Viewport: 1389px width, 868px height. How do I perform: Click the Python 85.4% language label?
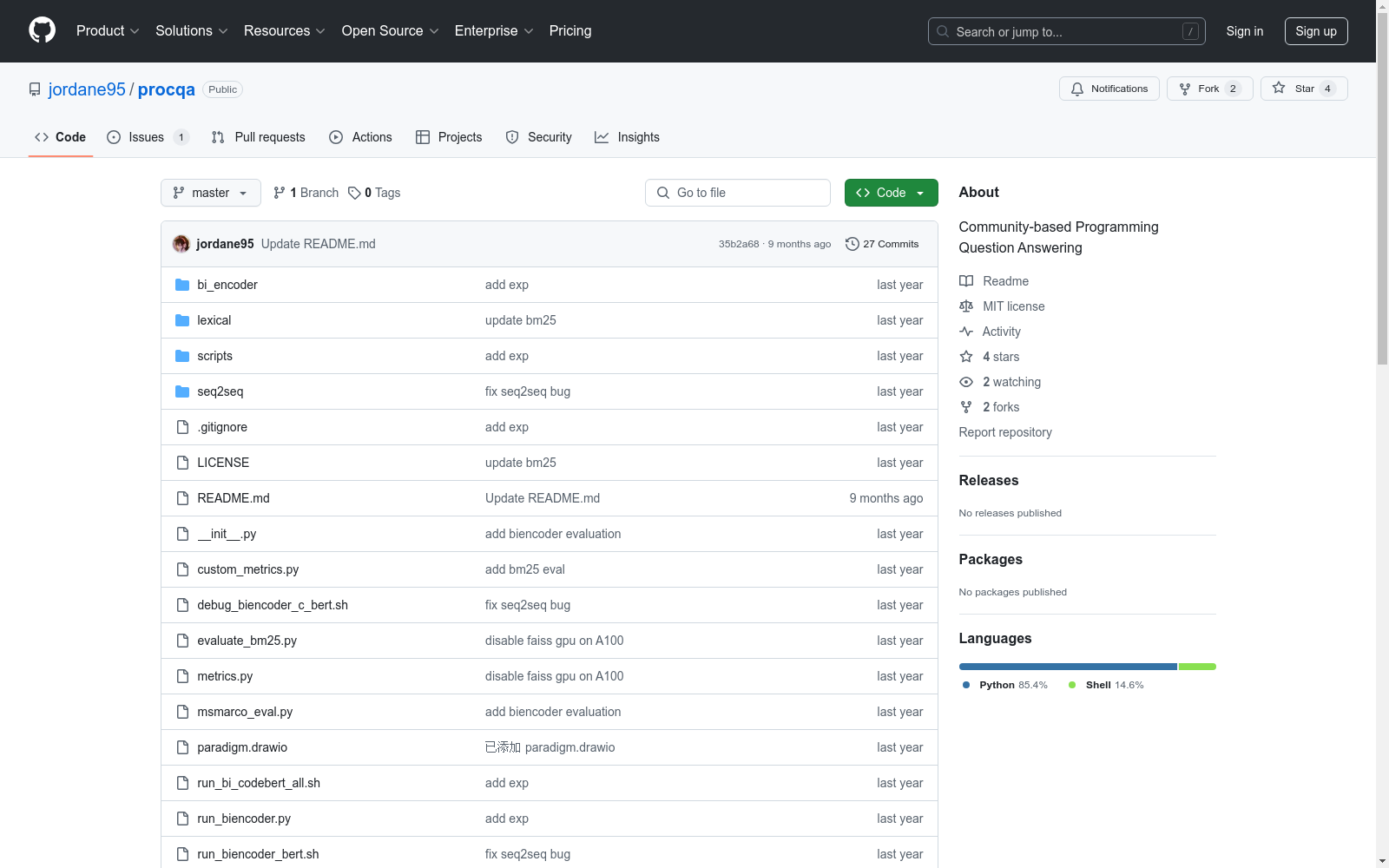click(1005, 685)
